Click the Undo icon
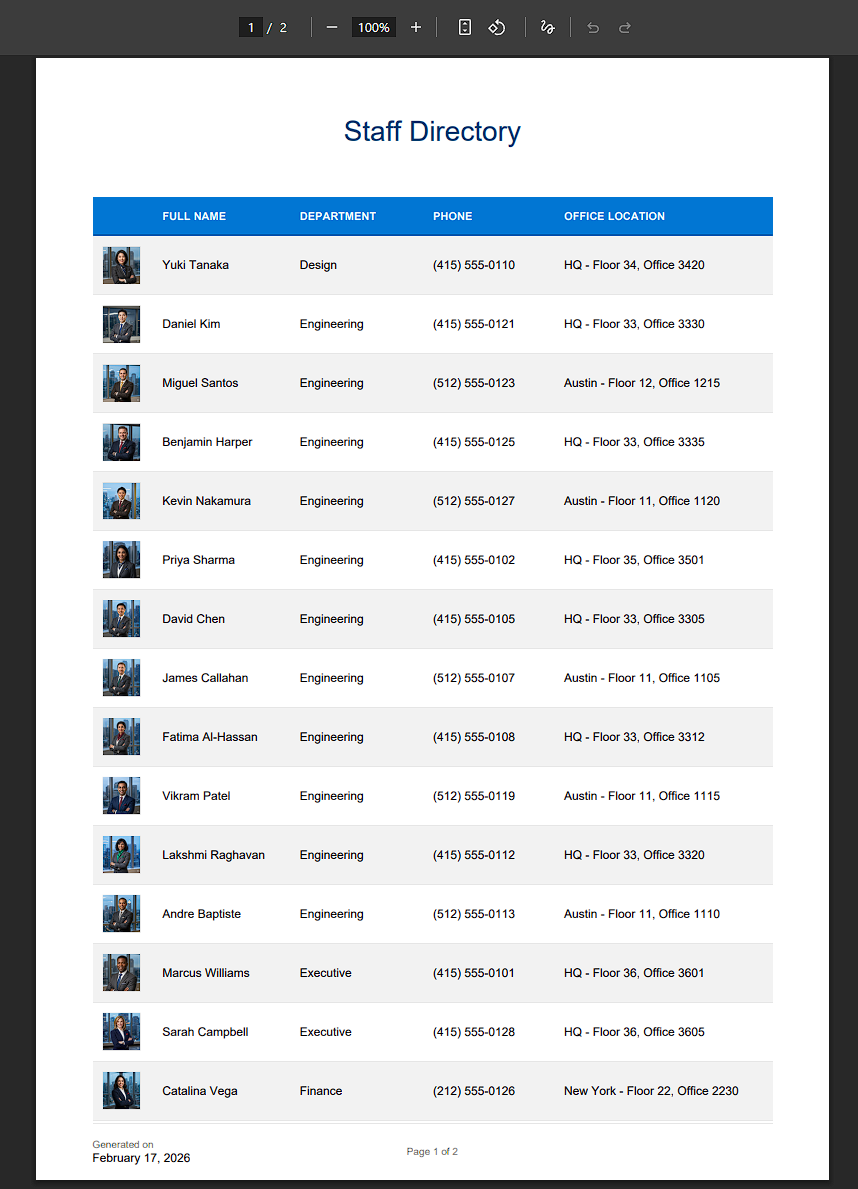 (592, 27)
